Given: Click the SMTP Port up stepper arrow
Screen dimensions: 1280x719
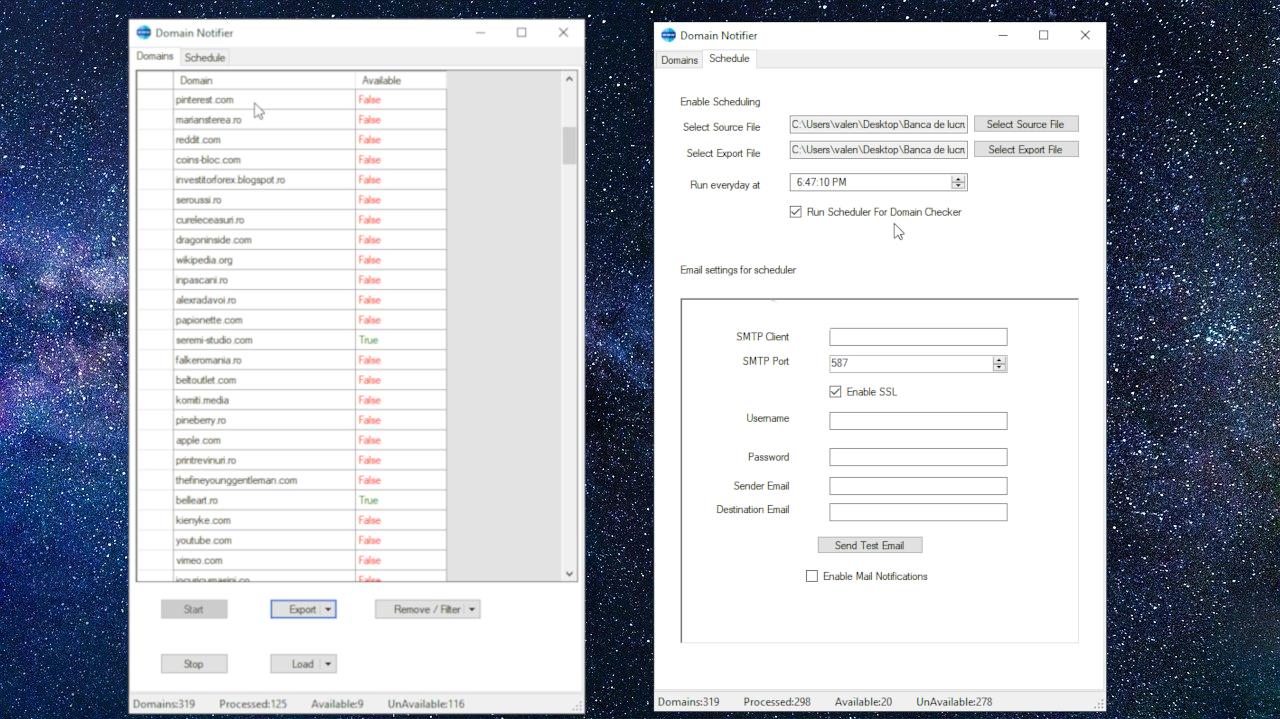Looking at the screenshot, I should [x=999, y=359].
